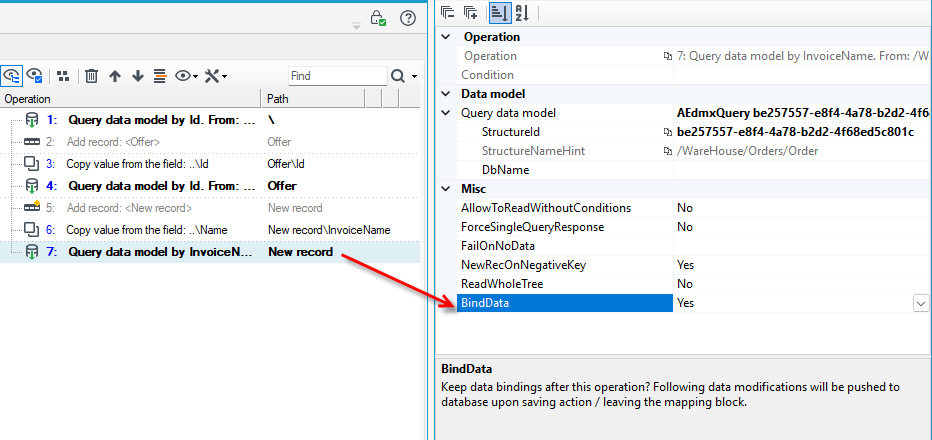Viewport: 932px width, 440px height.
Task: Click the empty DbName value field
Action: coord(802,170)
